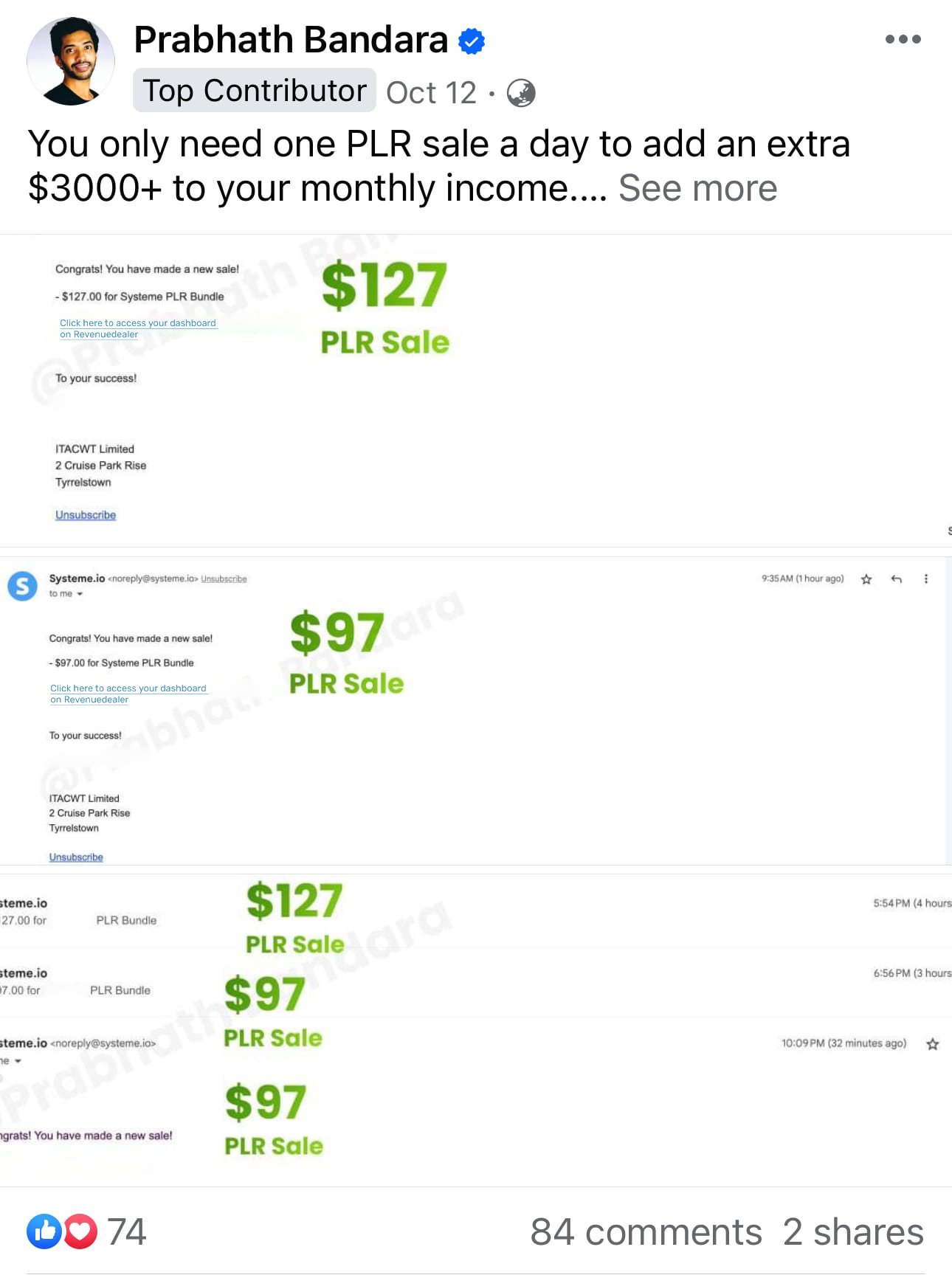Open Prabhath Bandara's profile picture
The image size is (952, 1275).
71,61
